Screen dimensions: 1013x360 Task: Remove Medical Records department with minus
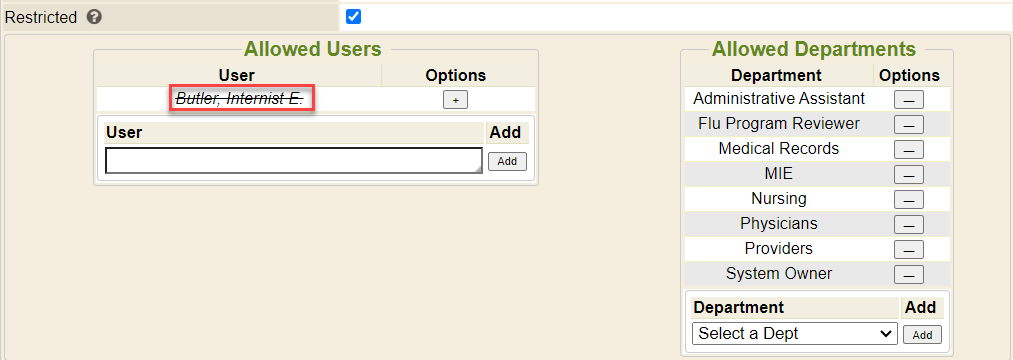[x=908, y=150]
